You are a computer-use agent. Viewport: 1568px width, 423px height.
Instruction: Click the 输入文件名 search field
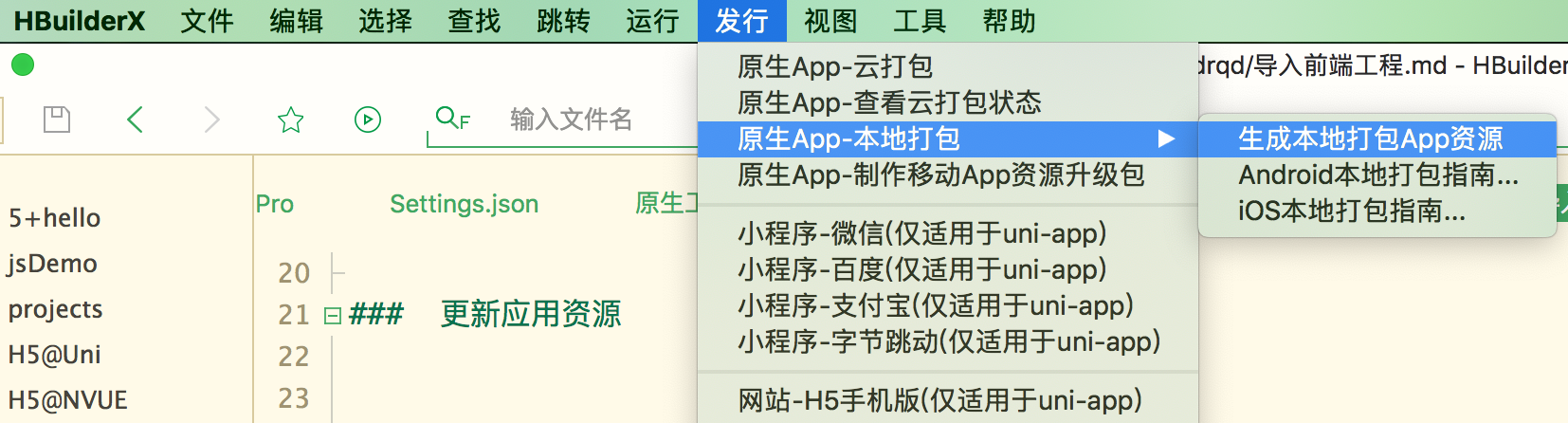coord(571,120)
